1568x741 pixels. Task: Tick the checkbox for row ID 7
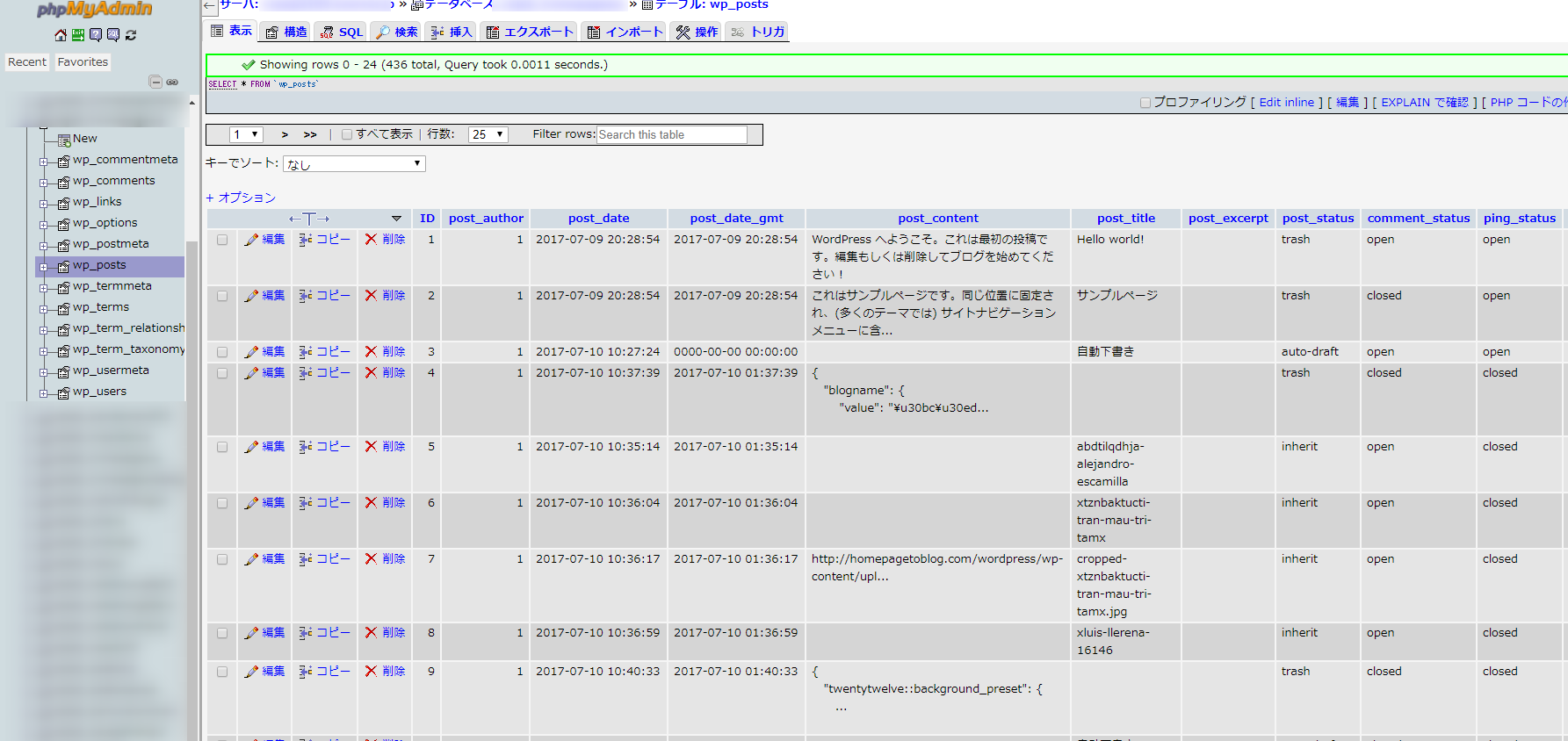click(x=222, y=559)
